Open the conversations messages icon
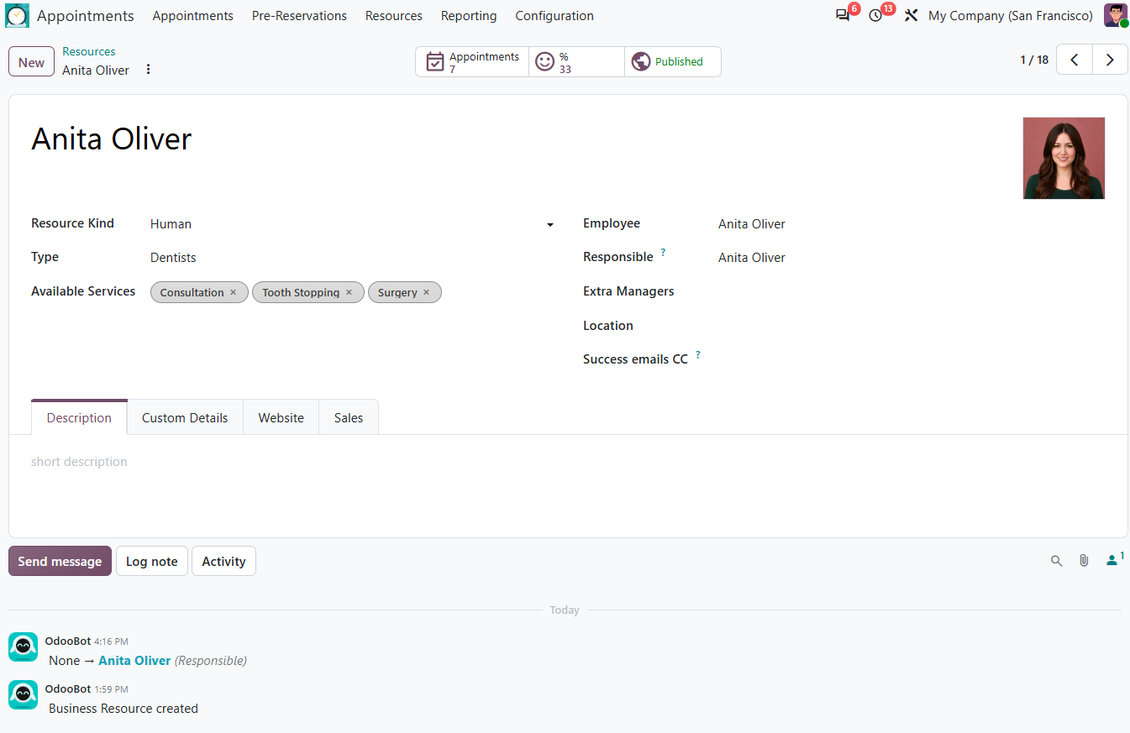 [x=842, y=15]
